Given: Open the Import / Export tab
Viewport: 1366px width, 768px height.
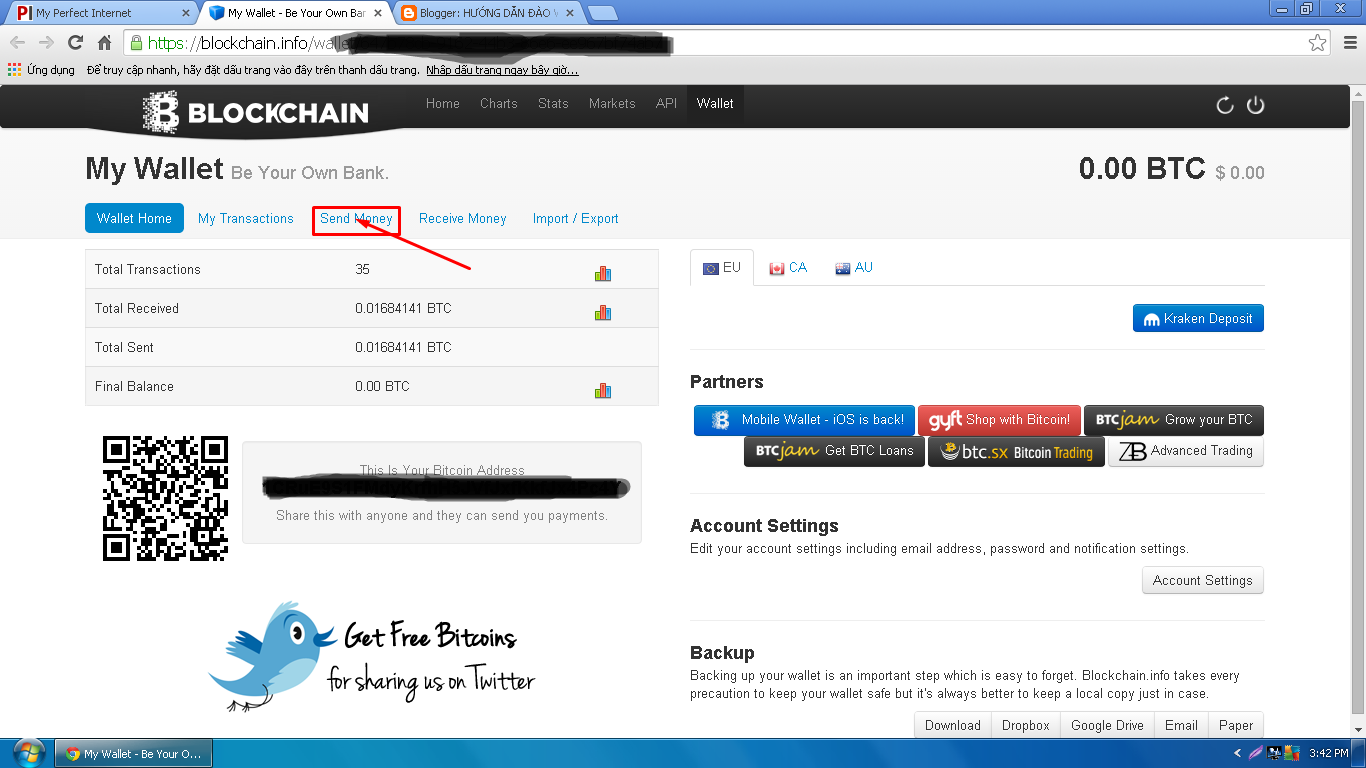Looking at the screenshot, I should [x=576, y=218].
